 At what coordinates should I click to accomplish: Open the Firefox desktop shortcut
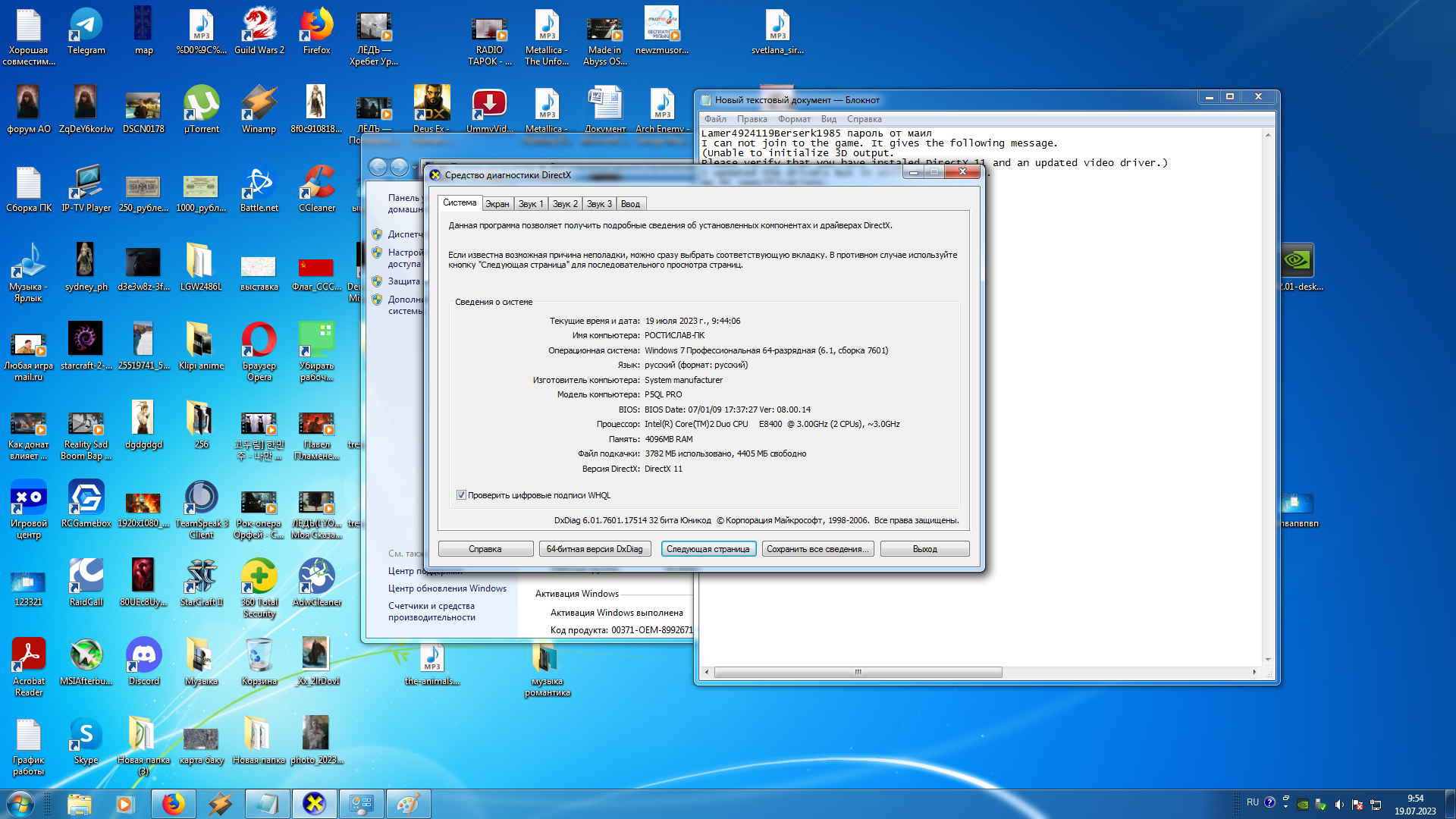point(316,32)
